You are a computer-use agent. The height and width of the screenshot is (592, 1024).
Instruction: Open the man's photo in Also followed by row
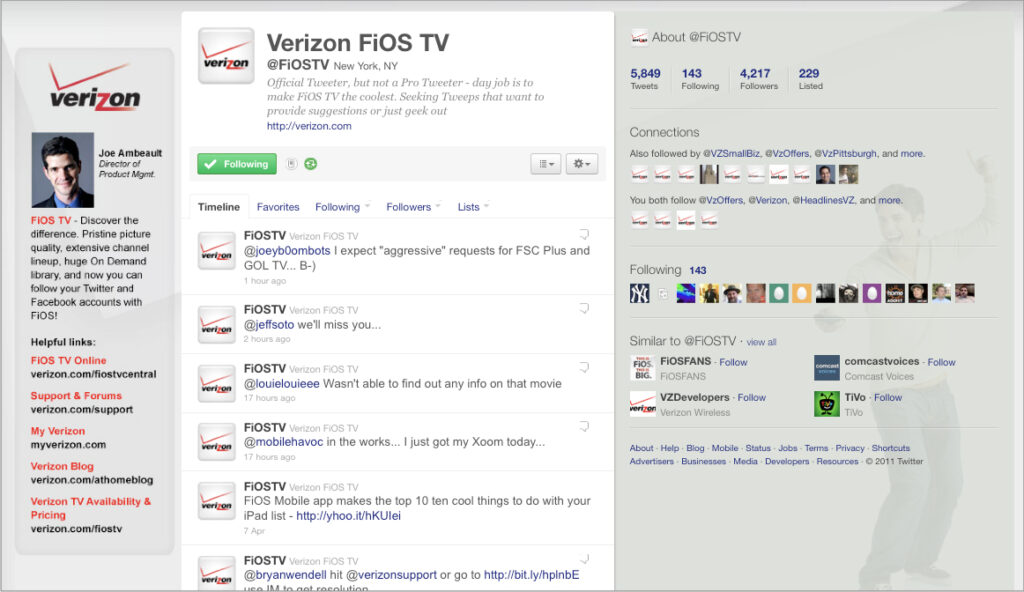pyautogui.click(x=825, y=174)
